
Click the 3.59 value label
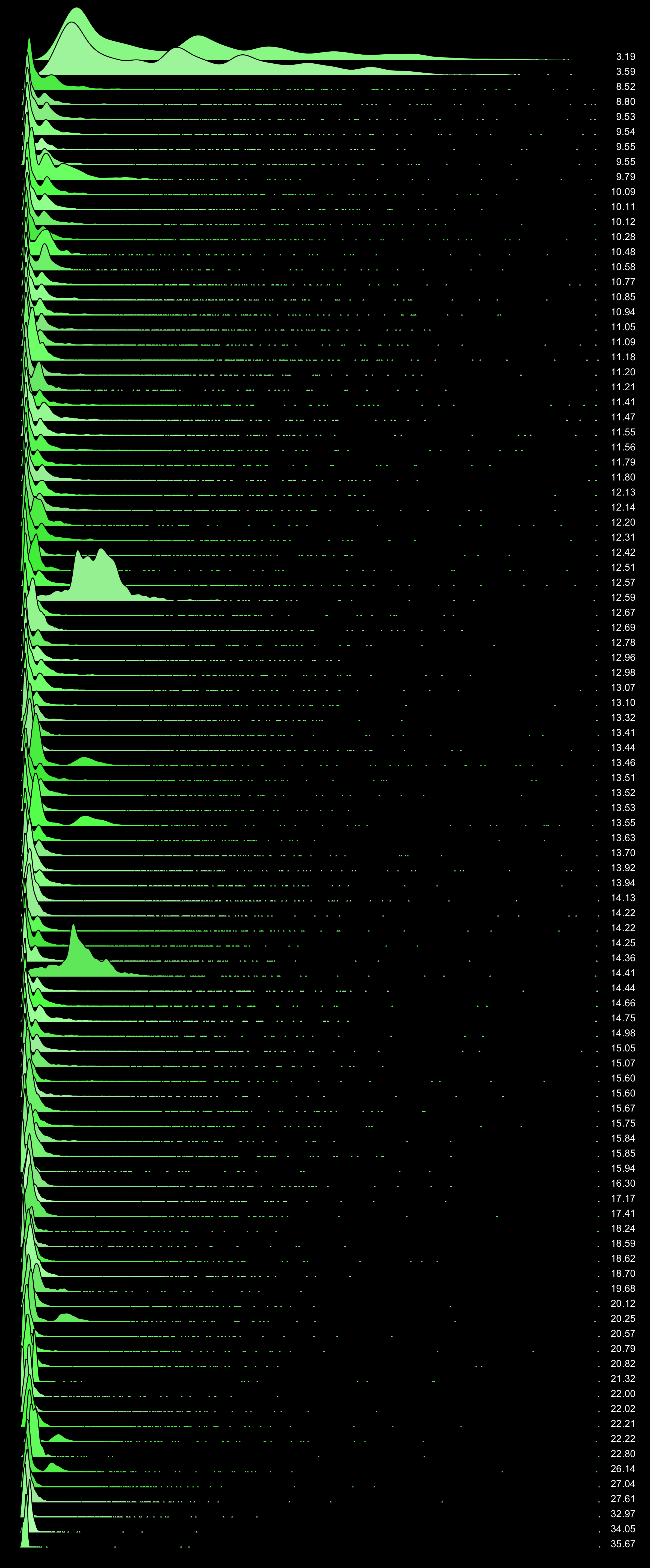coord(625,72)
